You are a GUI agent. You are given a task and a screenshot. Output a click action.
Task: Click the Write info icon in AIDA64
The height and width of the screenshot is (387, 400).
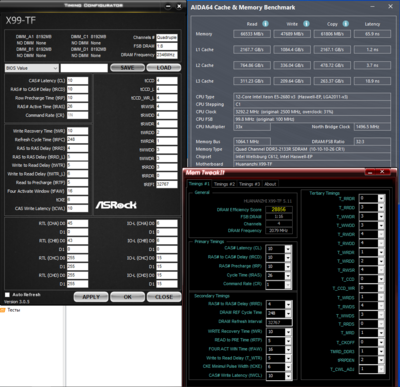(x=306, y=24)
